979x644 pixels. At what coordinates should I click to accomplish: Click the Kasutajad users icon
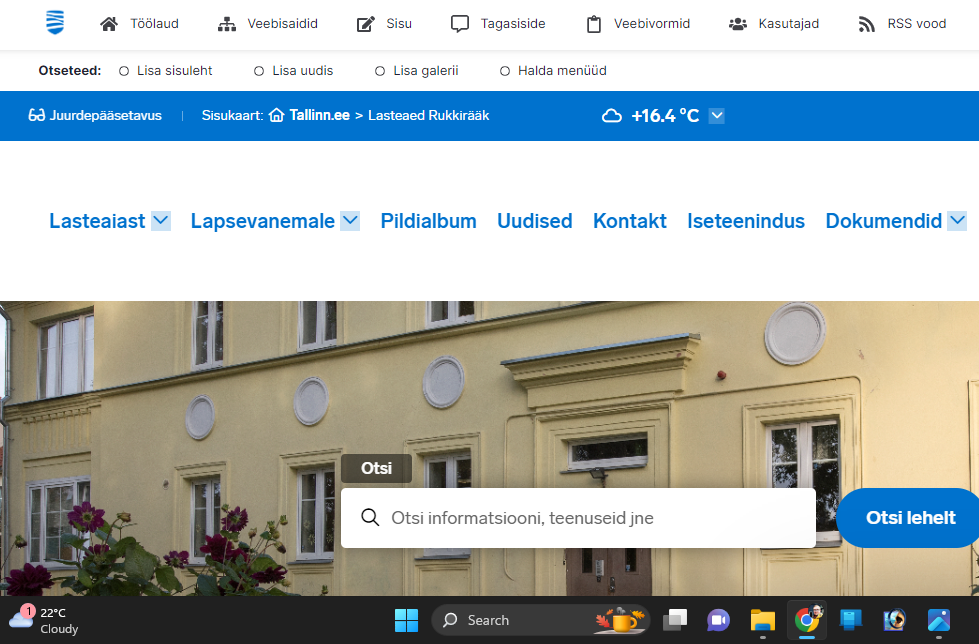[x=738, y=23]
